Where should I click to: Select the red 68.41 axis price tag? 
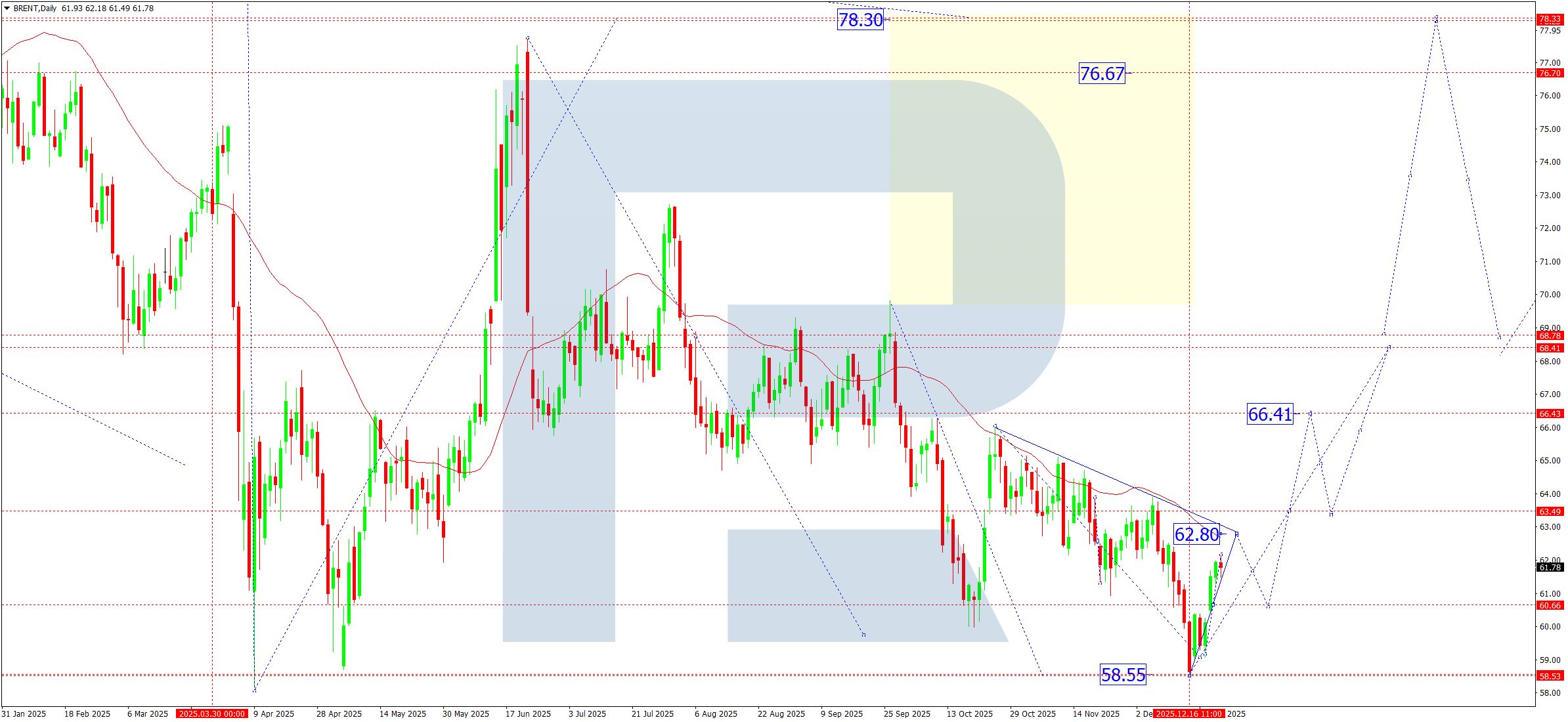1550,349
